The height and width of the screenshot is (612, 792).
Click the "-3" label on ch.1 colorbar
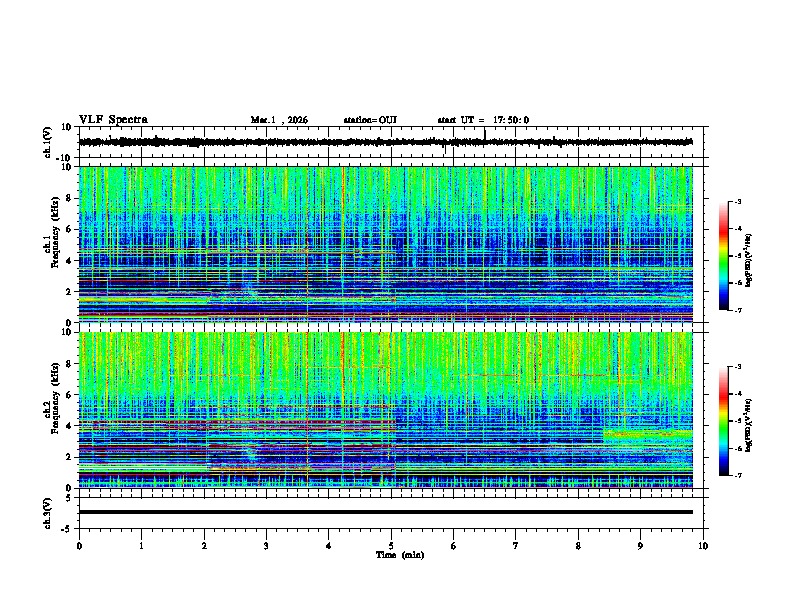coord(738,201)
